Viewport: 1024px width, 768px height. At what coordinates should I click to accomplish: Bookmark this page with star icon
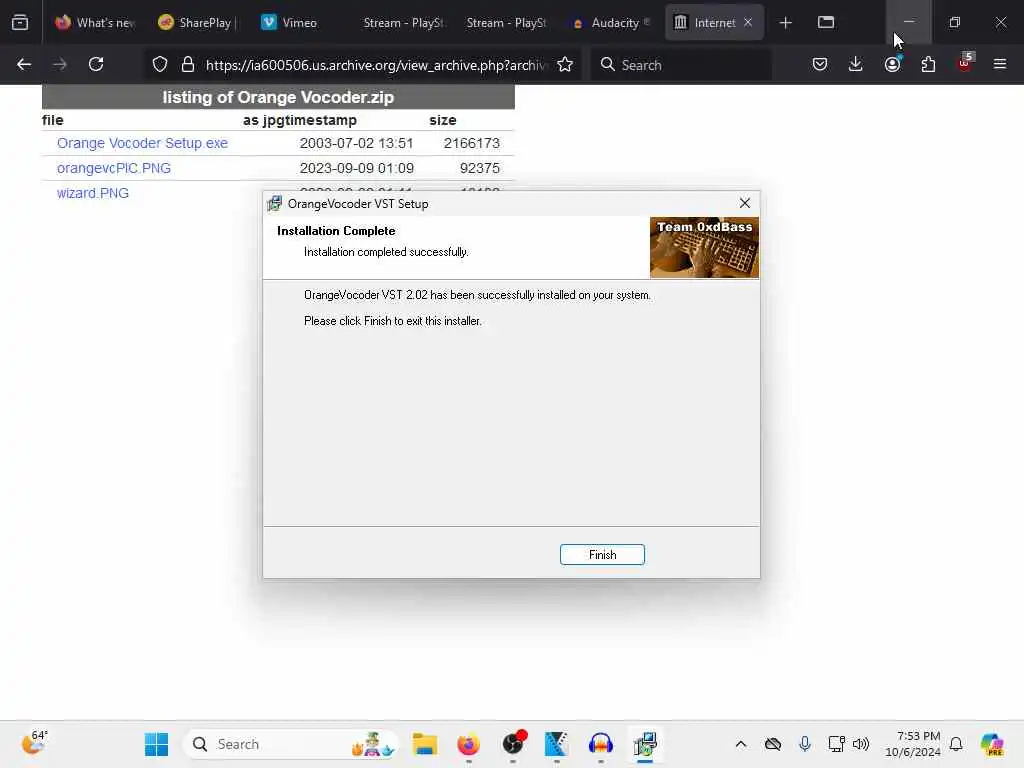point(565,64)
